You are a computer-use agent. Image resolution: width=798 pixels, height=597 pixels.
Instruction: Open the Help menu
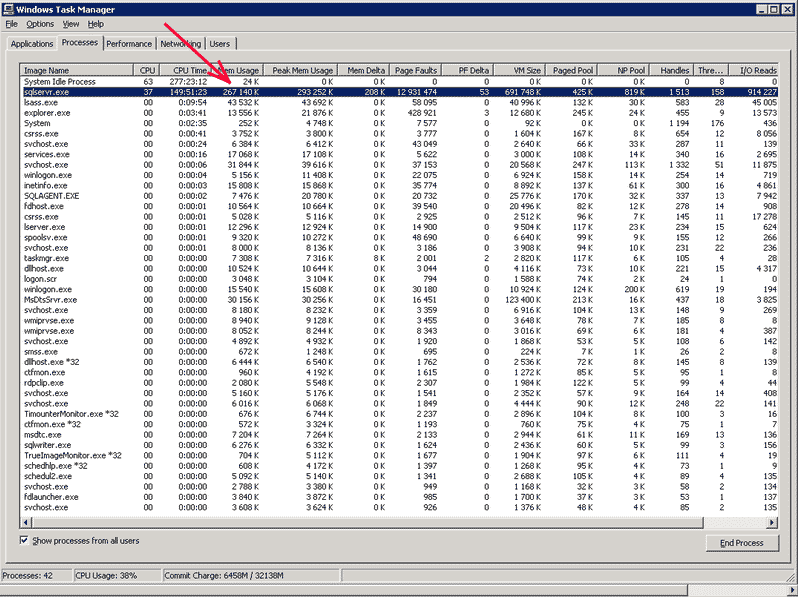96,24
